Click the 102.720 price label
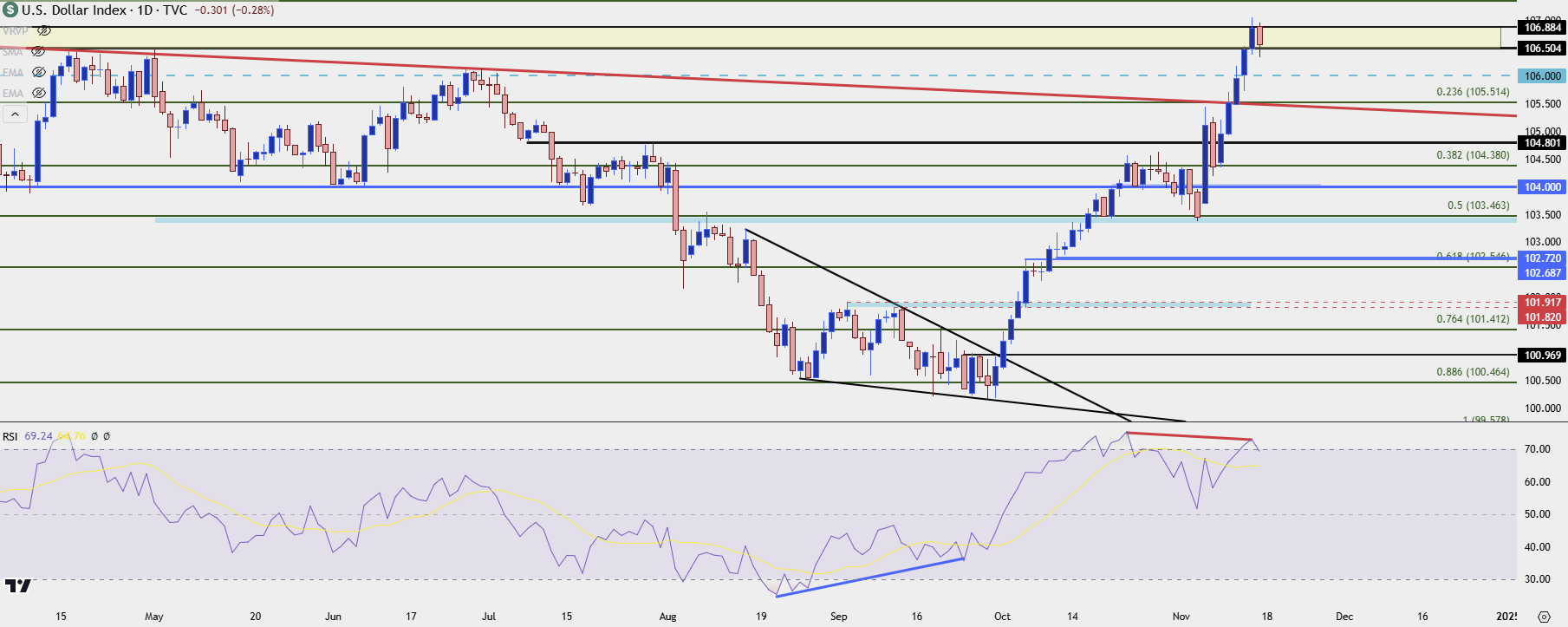Viewport: 1568px width, 627px height. 1543,258
